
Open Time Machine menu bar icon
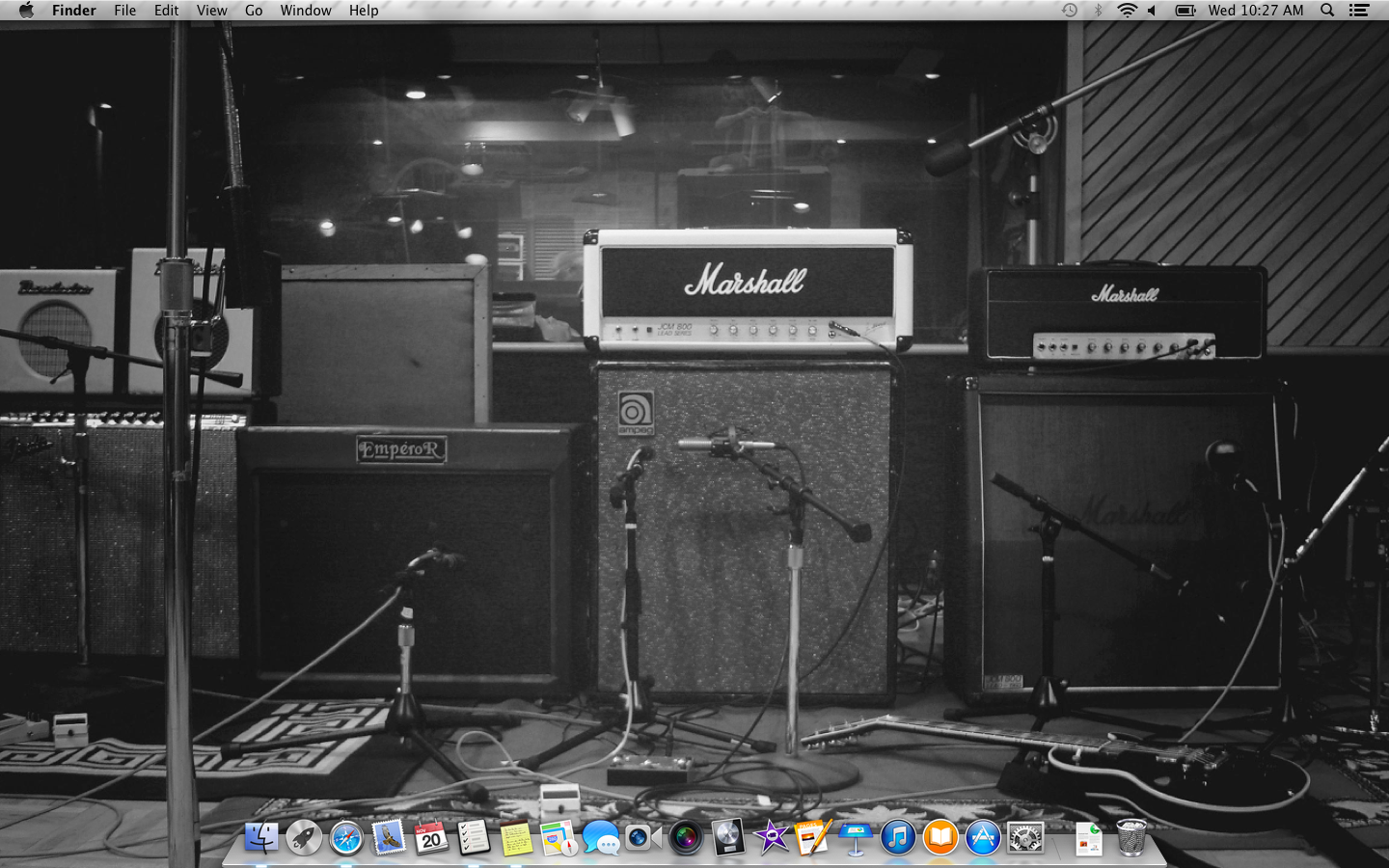coord(1070,10)
